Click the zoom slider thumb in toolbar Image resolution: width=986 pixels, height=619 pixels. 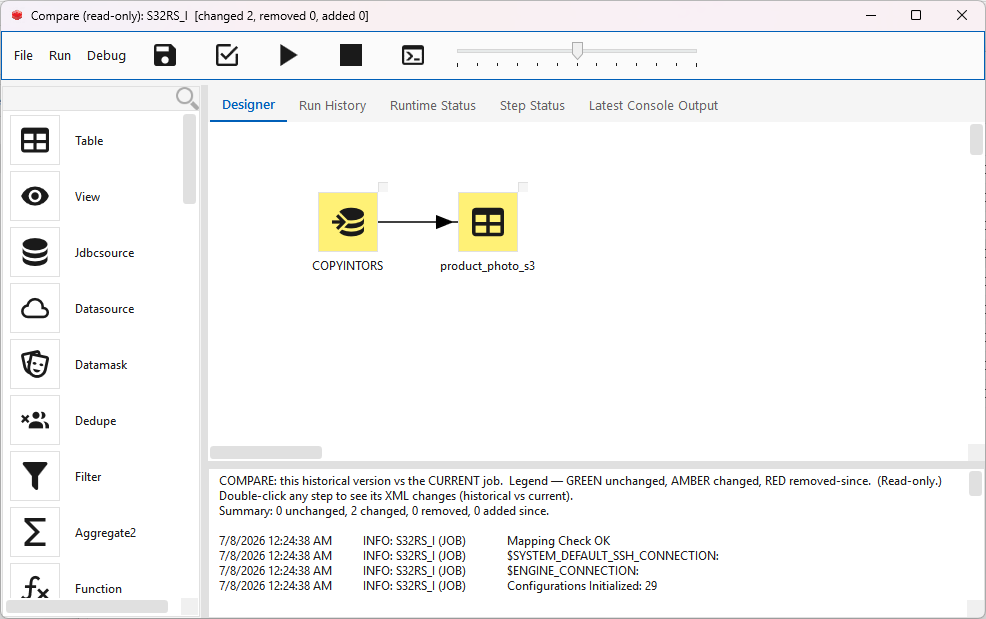577,50
